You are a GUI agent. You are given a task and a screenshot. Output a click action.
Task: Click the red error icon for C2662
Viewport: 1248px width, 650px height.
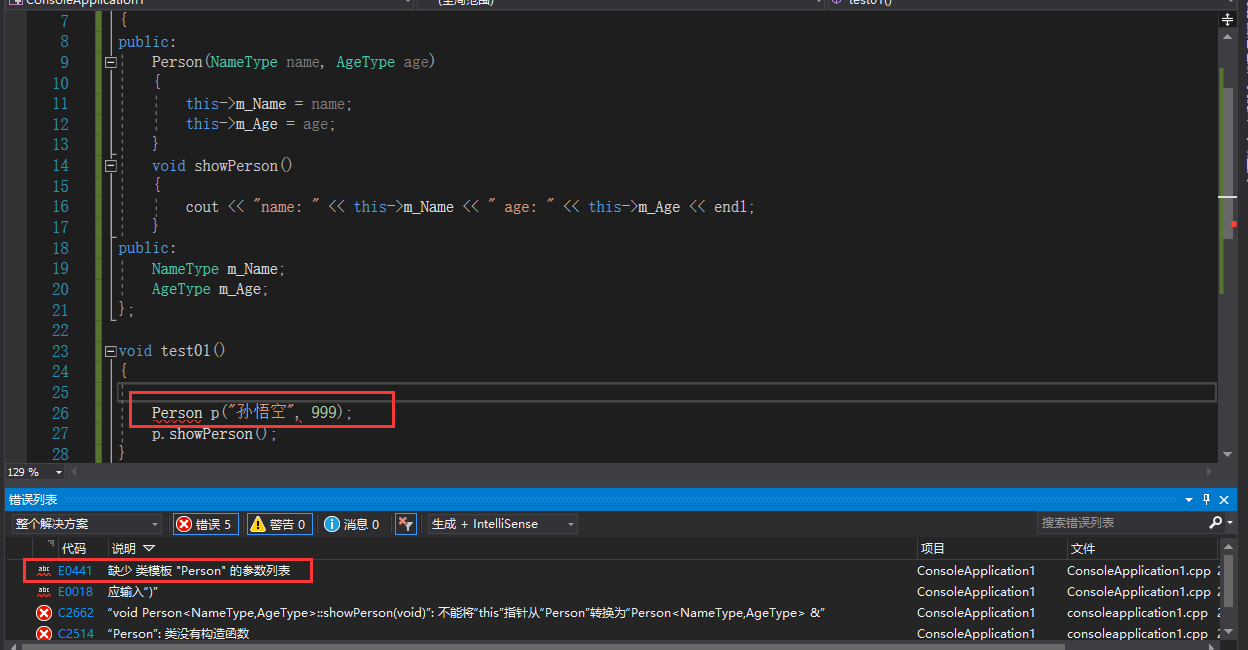43,613
